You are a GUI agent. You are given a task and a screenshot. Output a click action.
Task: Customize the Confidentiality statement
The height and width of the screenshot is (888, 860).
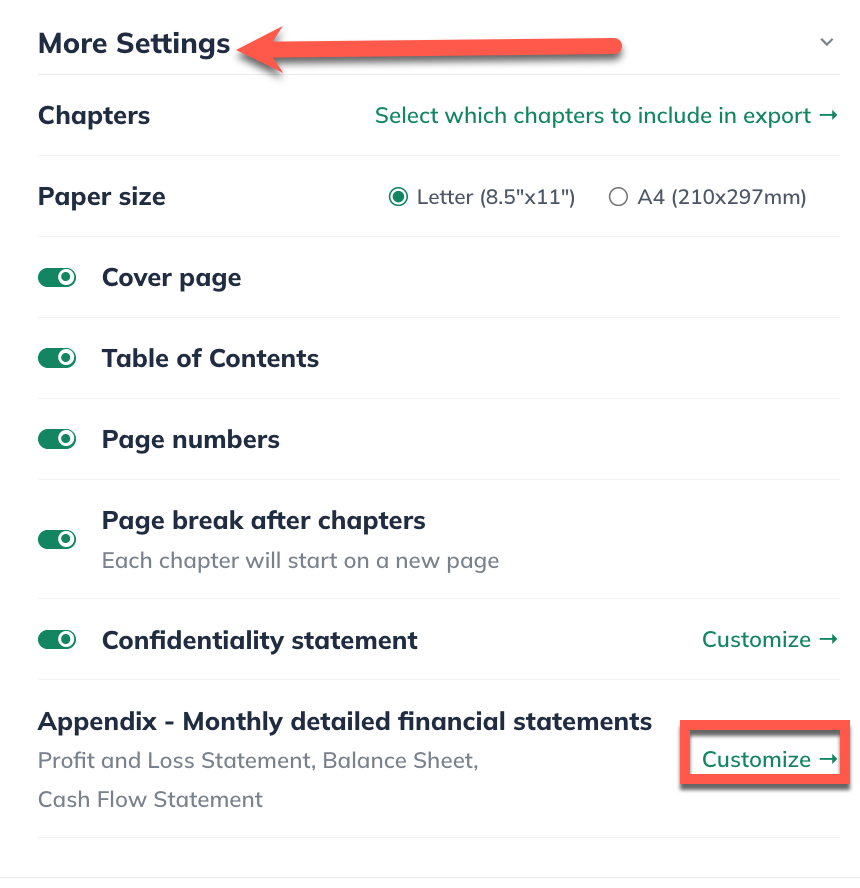point(757,639)
